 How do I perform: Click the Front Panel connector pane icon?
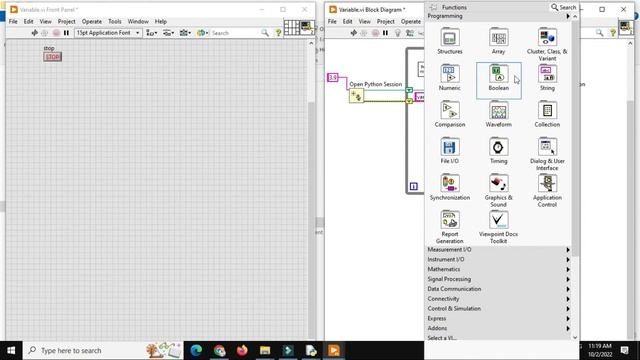tap(291, 28)
